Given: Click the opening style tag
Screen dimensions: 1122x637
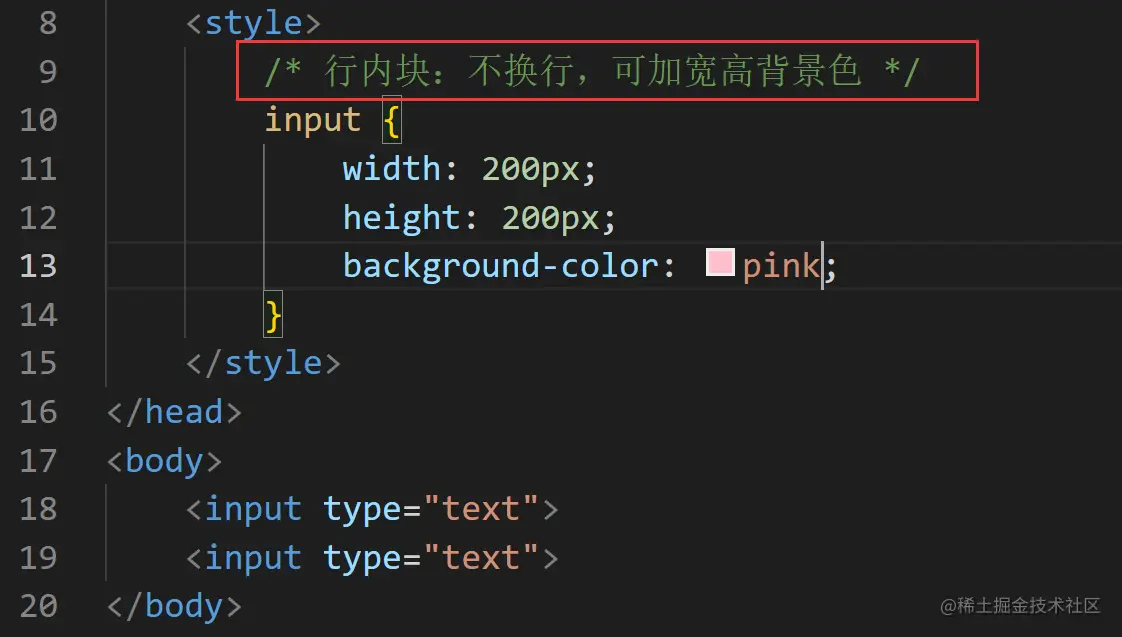Looking at the screenshot, I should pos(253,22).
